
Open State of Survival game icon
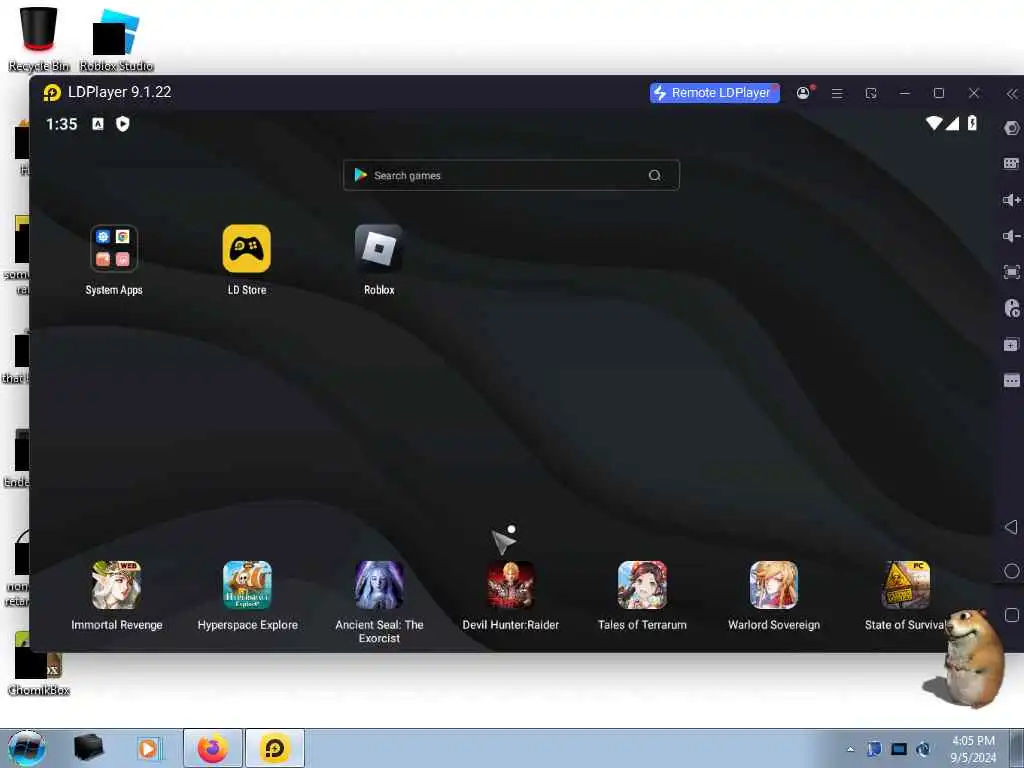[x=906, y=585]
